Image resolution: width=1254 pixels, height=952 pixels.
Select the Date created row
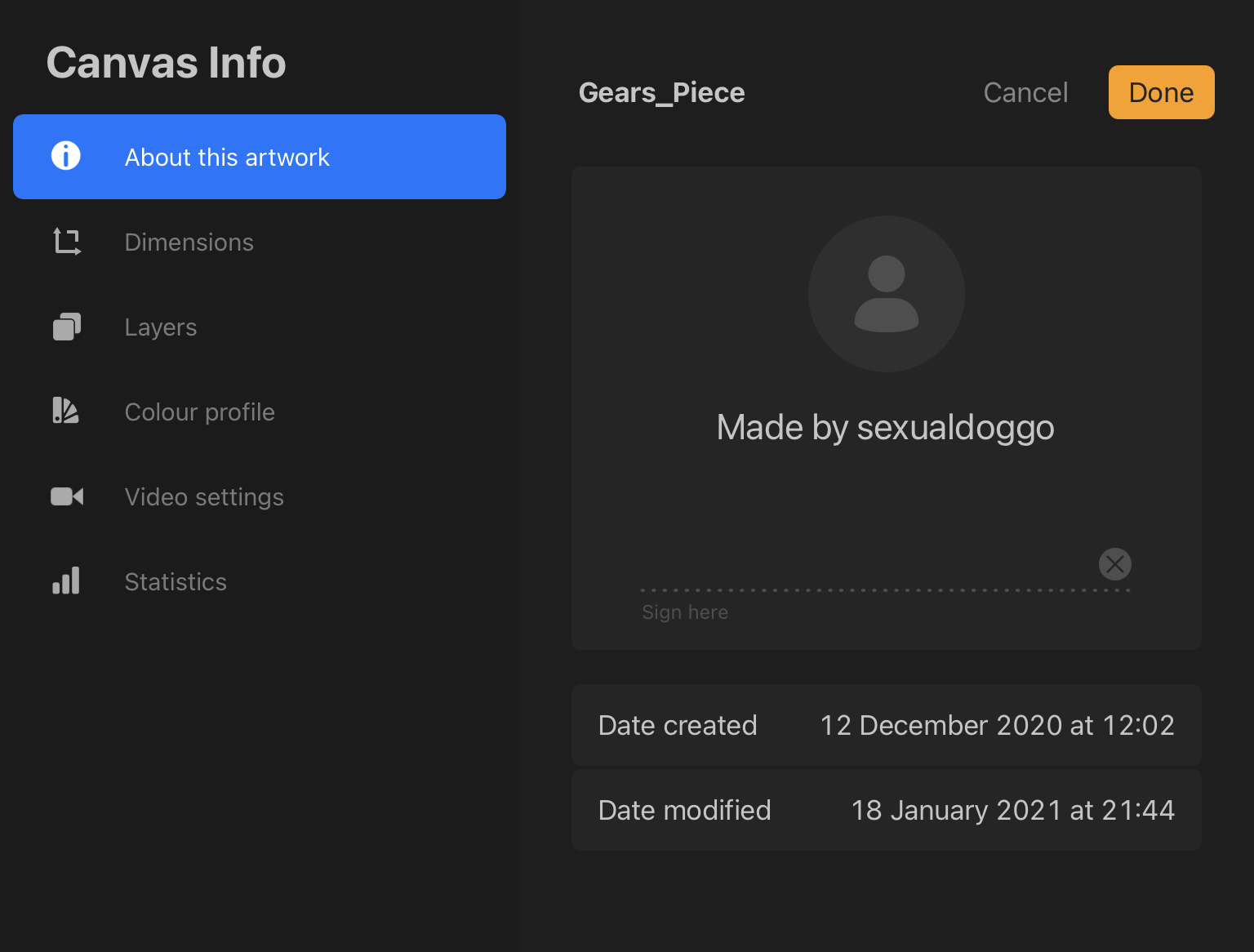(x=886, y=725)
